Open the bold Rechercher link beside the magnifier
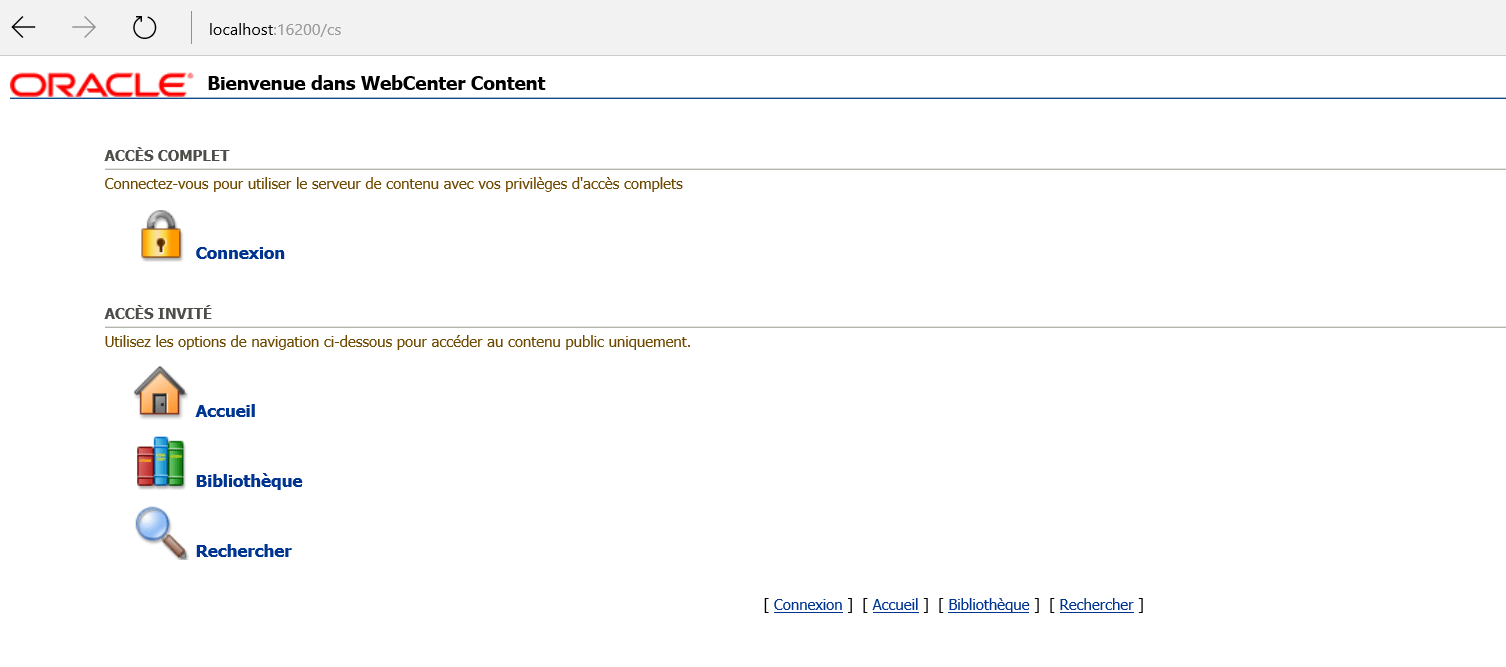This screenshot has width=1506, height=667. pyautogui.click(x=244, y=551)
